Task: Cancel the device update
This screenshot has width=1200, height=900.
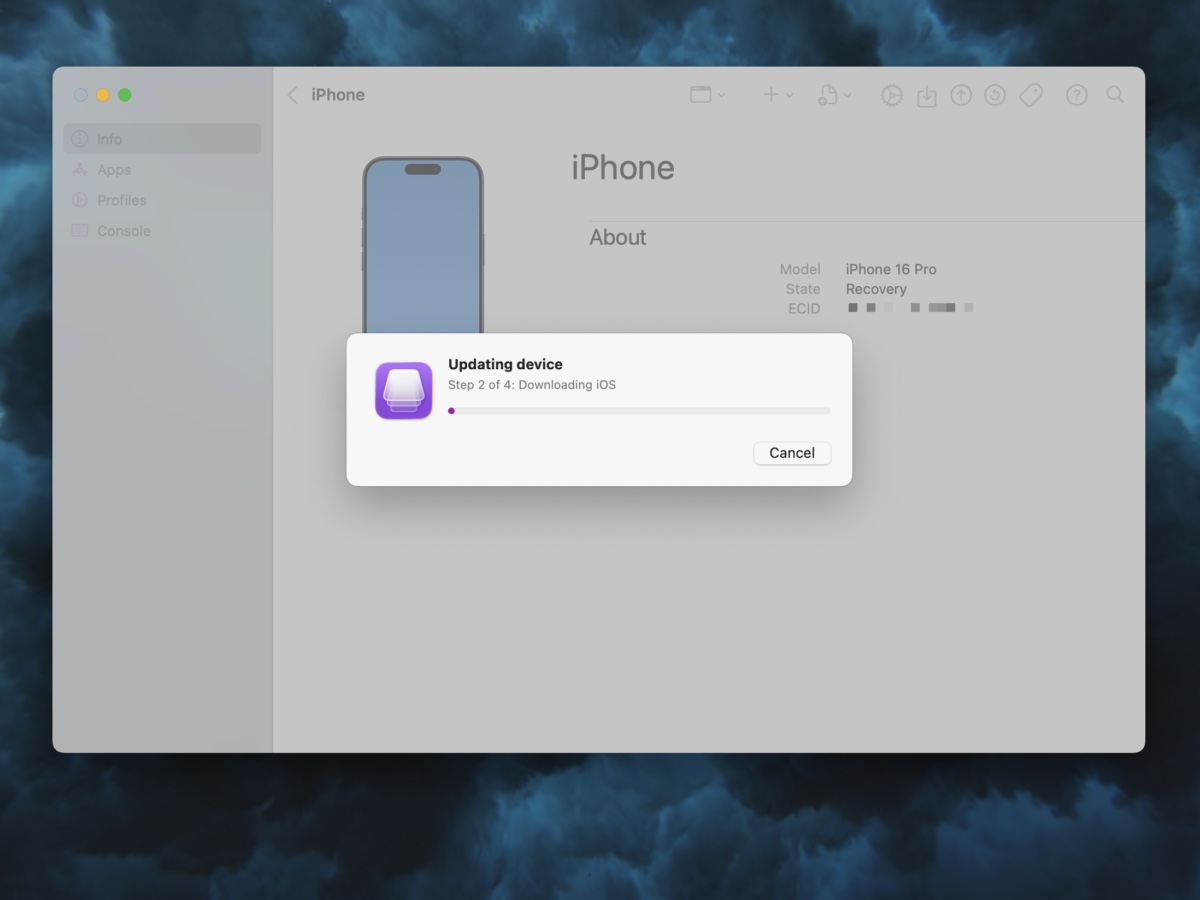Action: [x=792, y=453]
